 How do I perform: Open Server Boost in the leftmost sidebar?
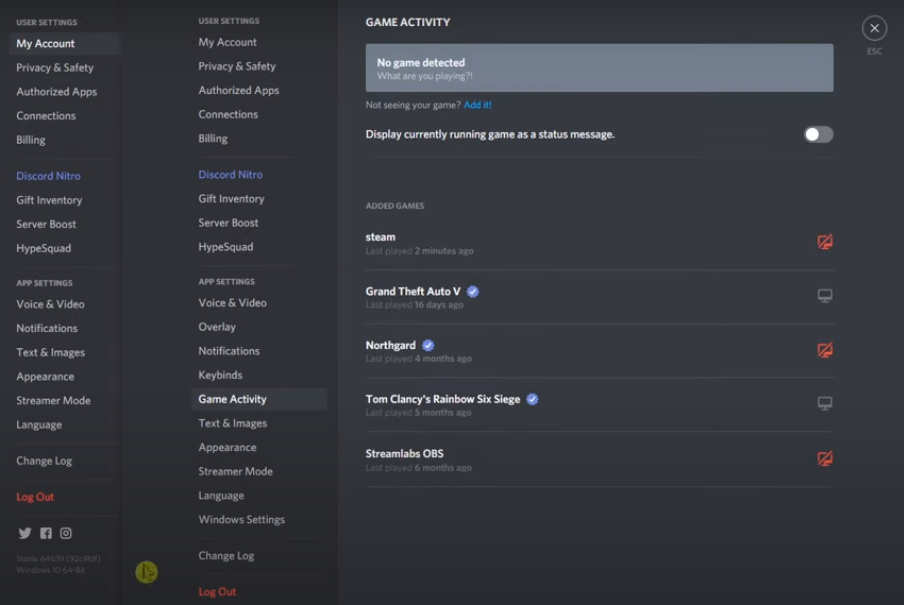pos(46,224)
